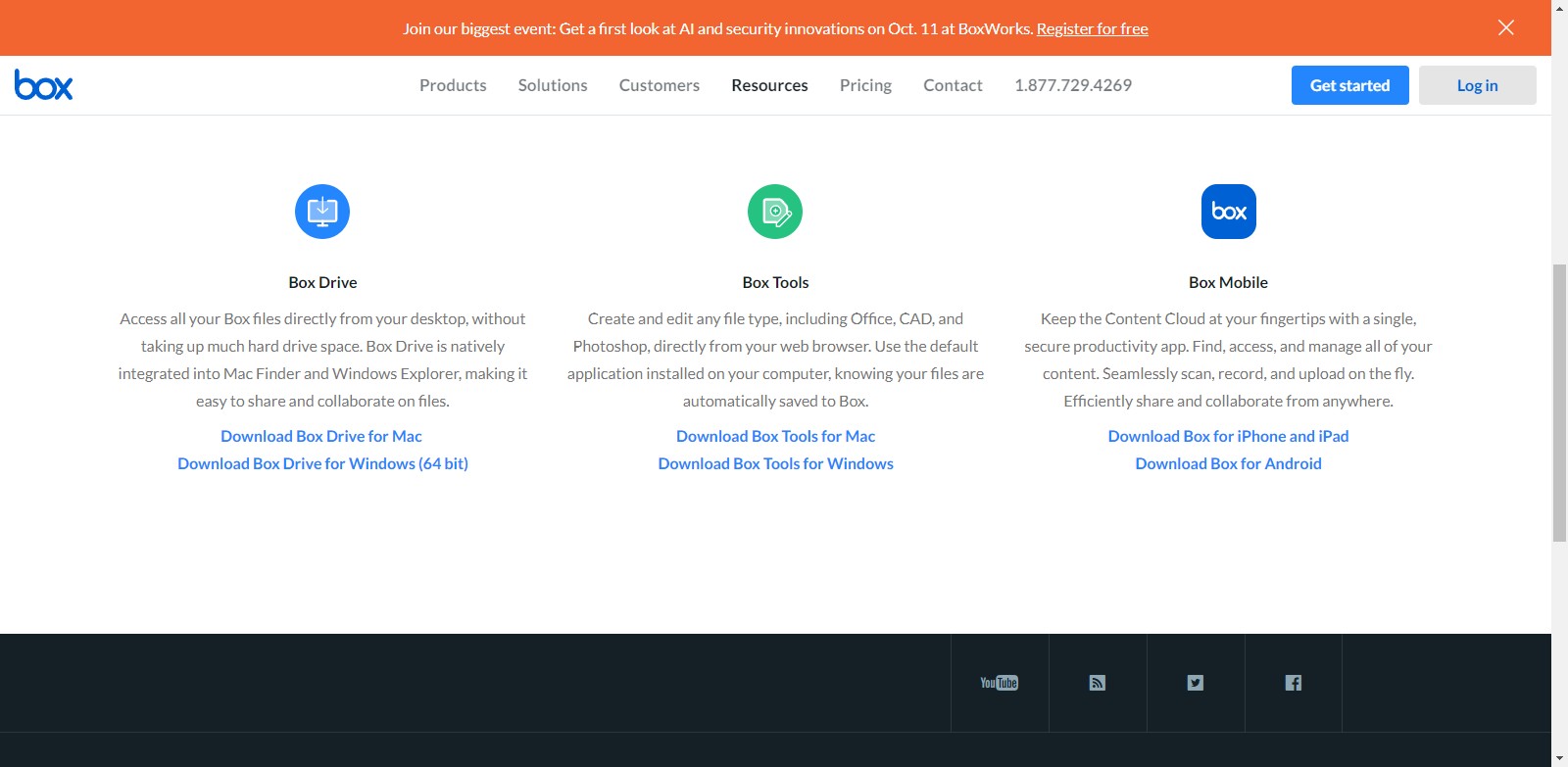Viewport: 1568px width, 767px height.
Task: Click the Box Mobile app icon
Action: tap(1228, 212)
